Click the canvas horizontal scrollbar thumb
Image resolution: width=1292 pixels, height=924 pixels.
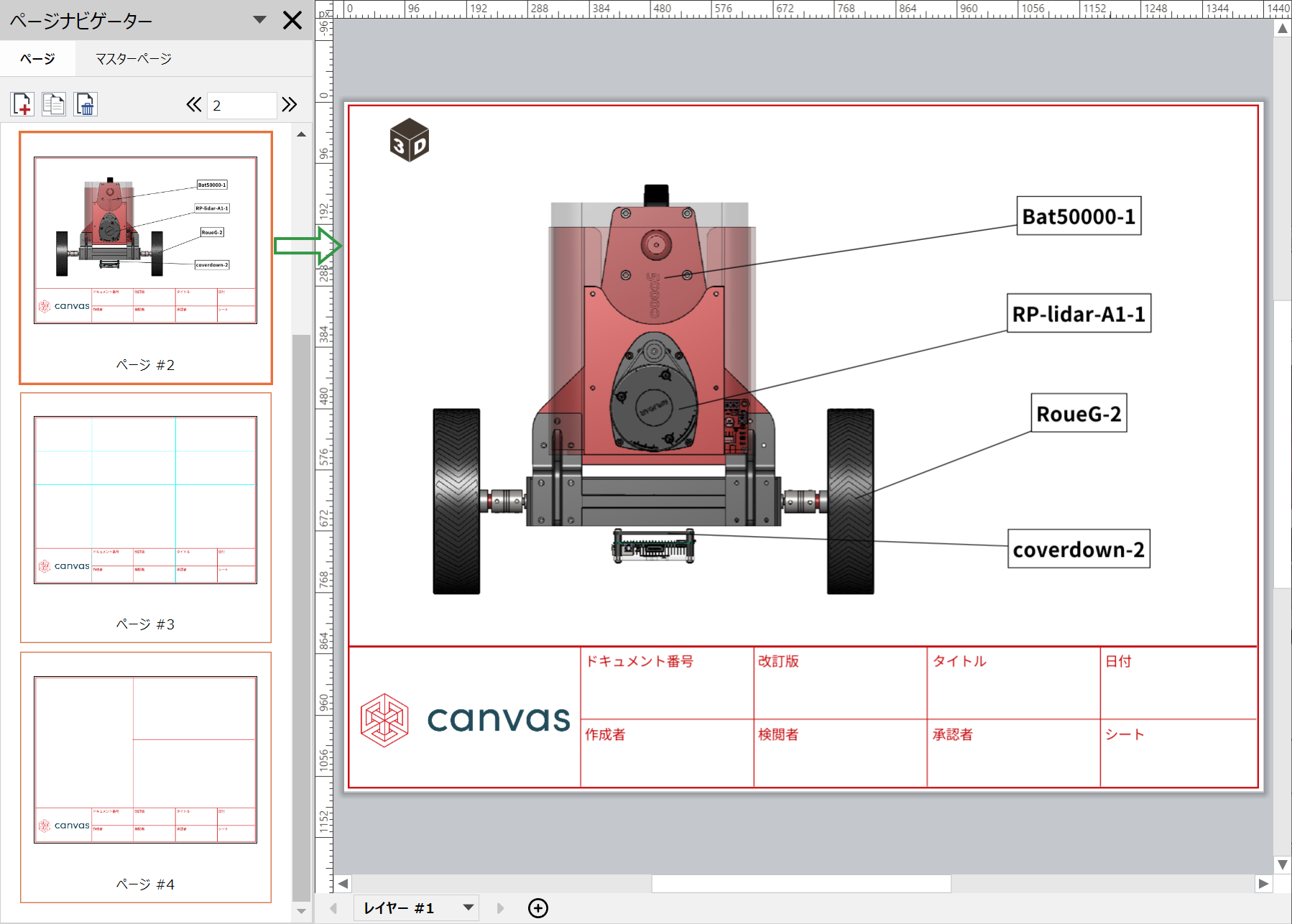coord(801,884)
